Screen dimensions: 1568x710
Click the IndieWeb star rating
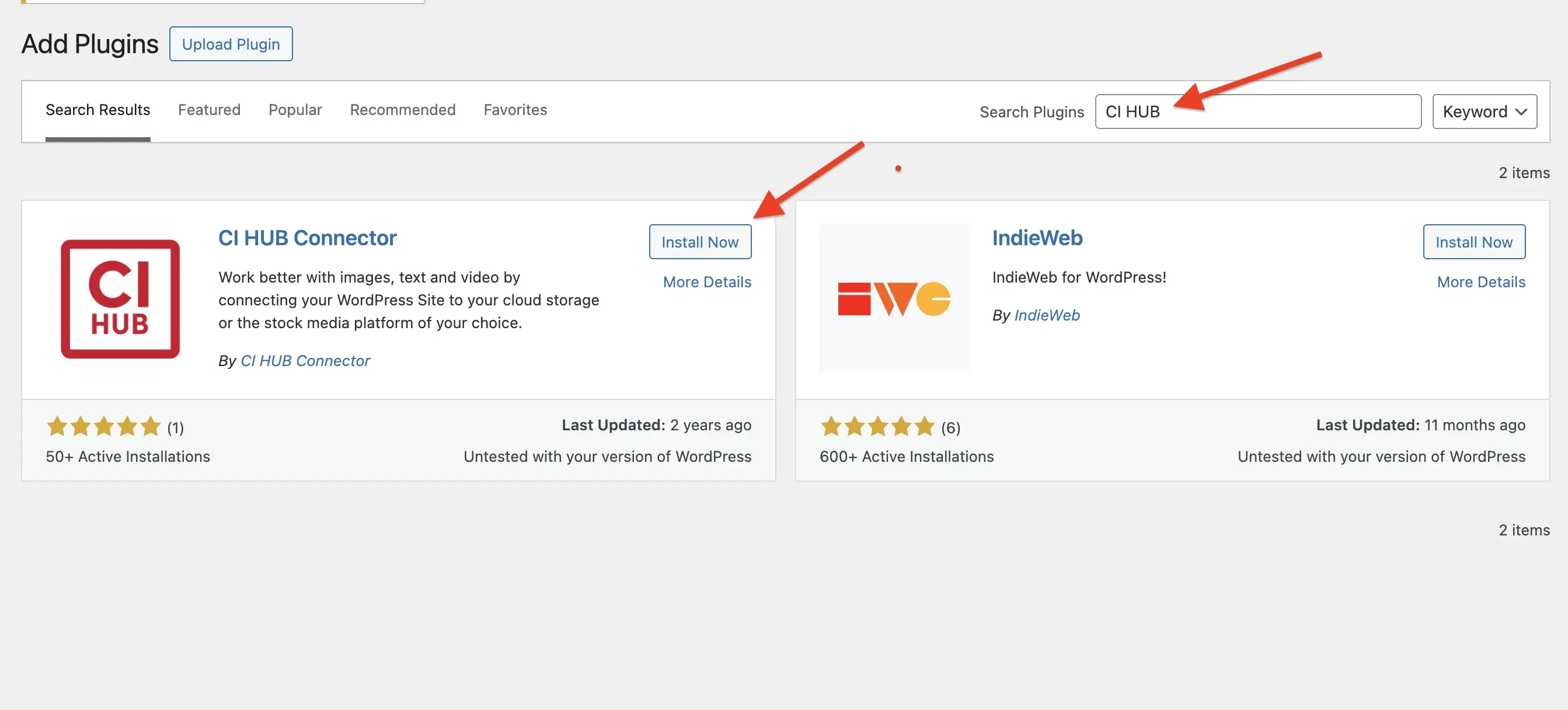click(877, 426)
